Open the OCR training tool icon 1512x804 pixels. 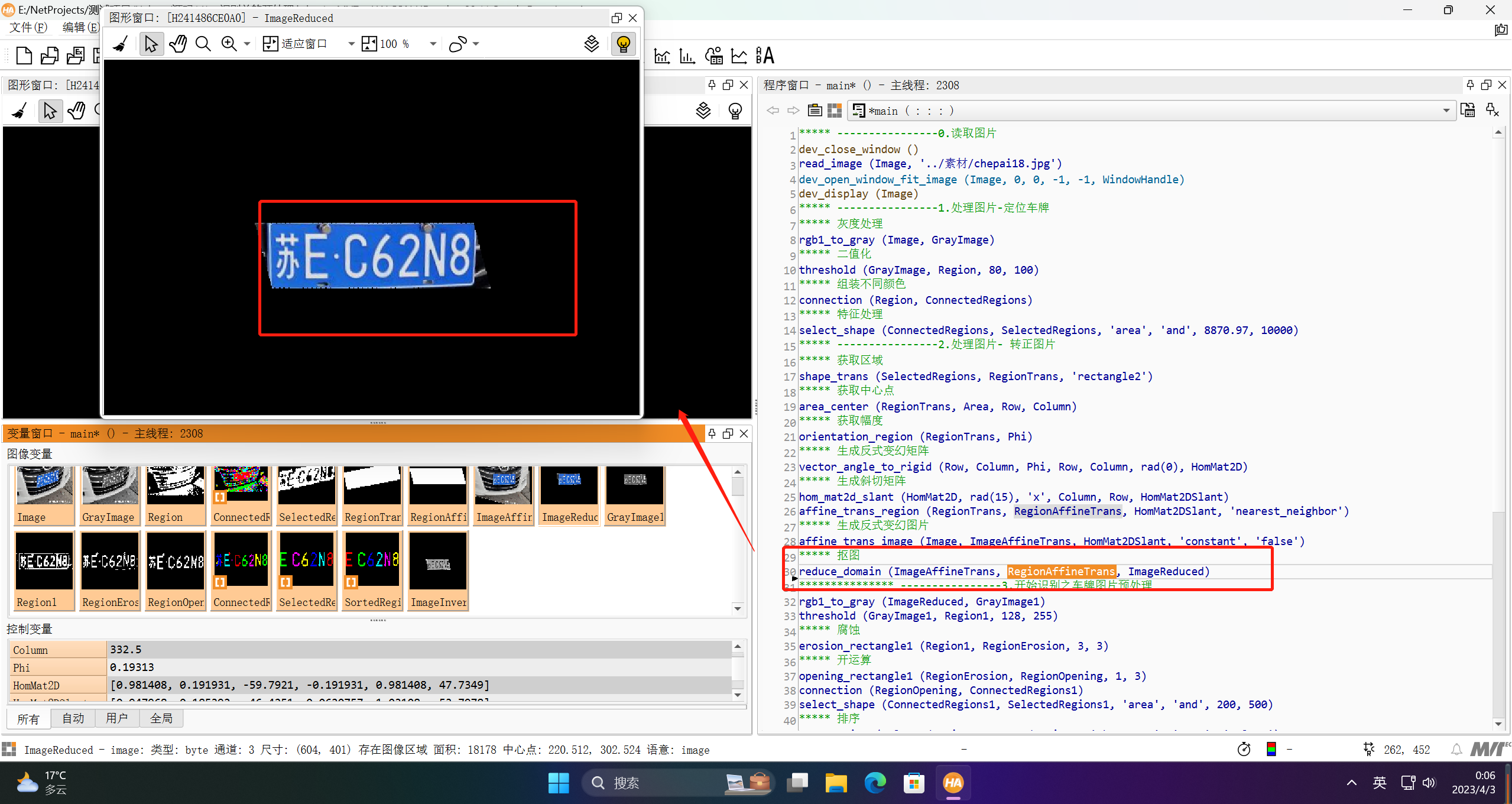pos(765,56)
